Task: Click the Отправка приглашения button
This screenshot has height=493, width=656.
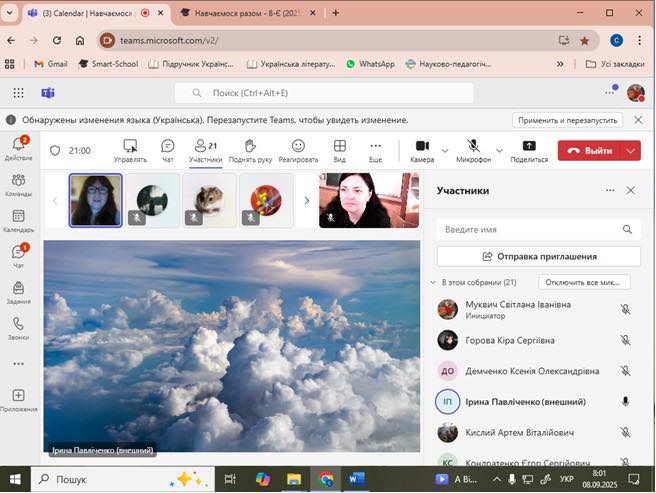Action: point(538,256)
